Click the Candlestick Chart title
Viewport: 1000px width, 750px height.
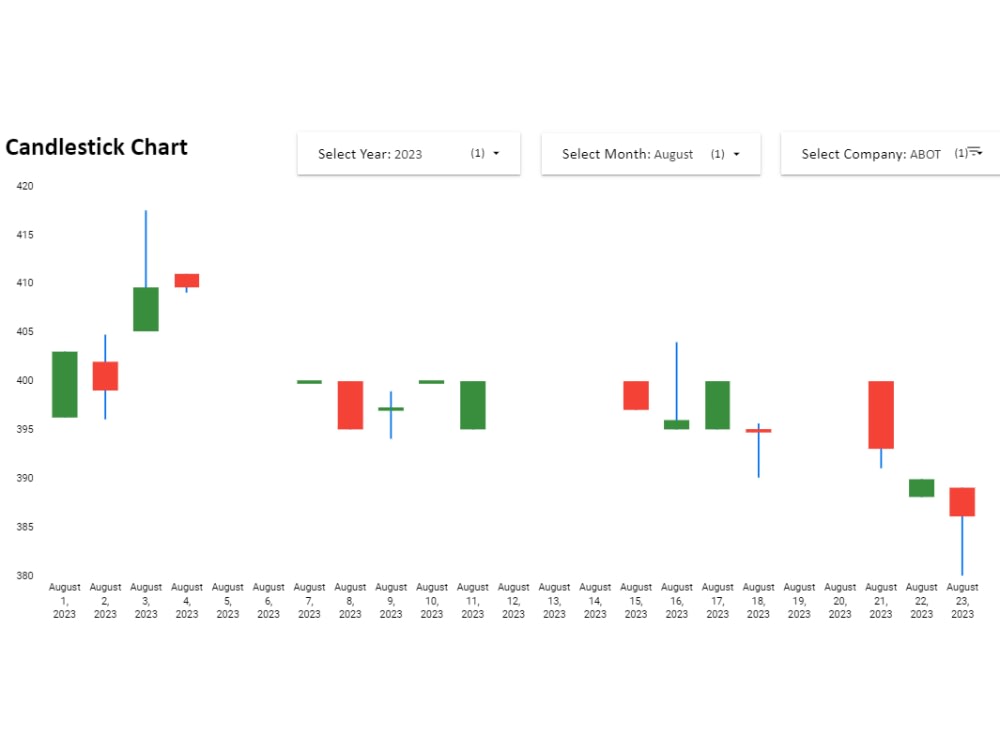[x=96, y=147]
